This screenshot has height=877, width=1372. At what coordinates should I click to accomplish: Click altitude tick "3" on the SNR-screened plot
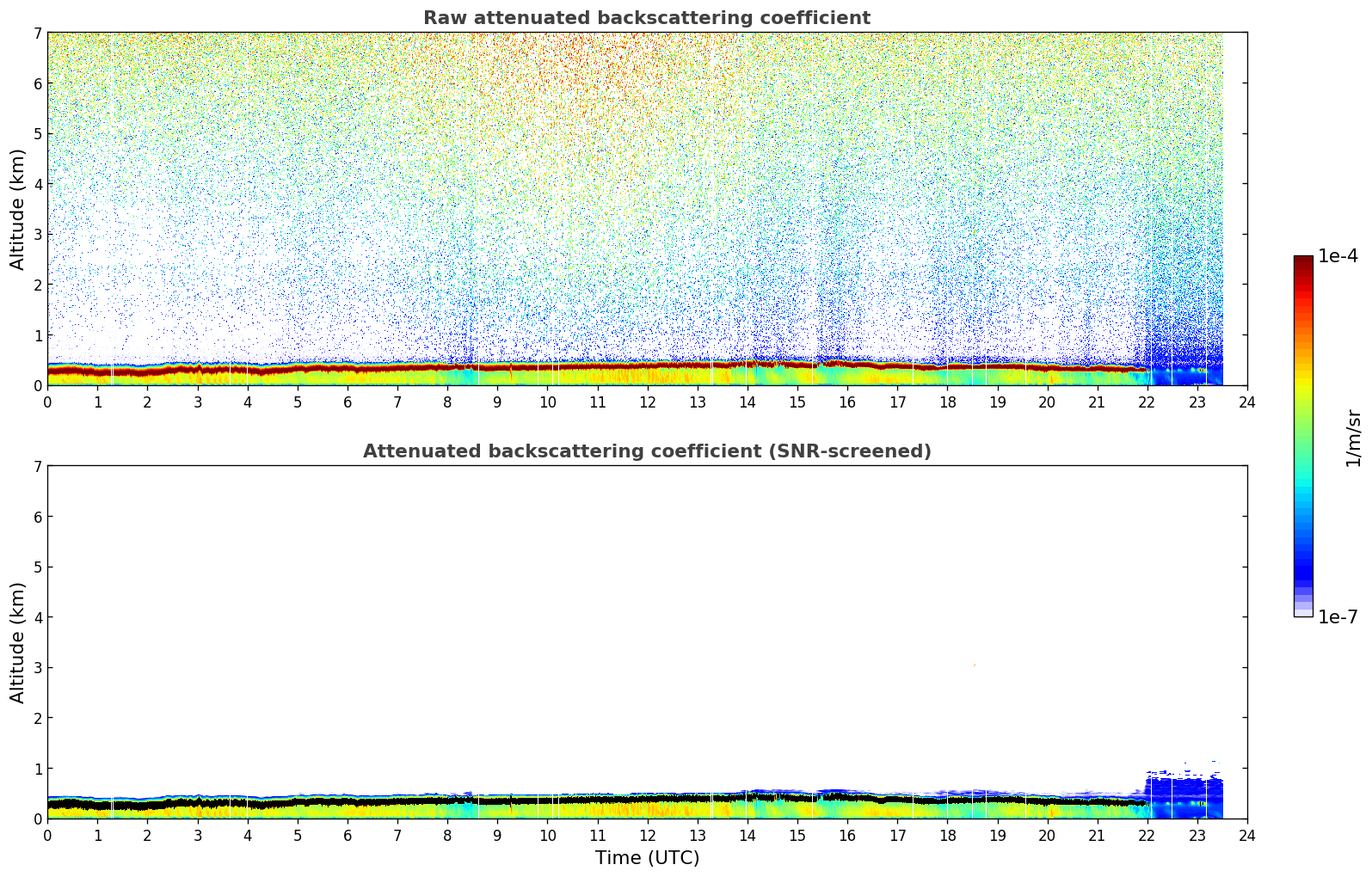pyautogui.click(x=37, y=667)
